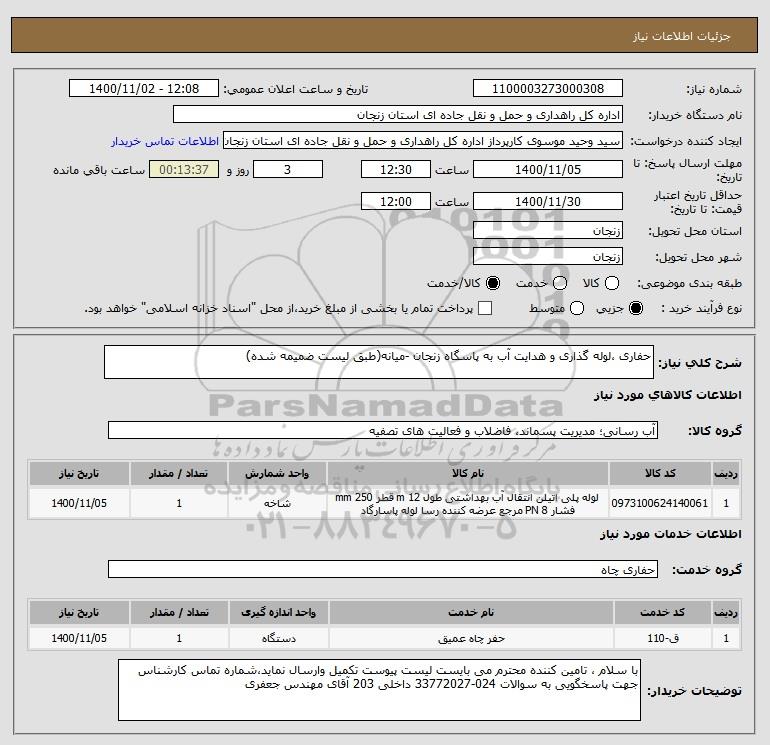Click the goods code 0973100624140061 cell
Viewport: 770px width, 745px height.
coord(660,503)
